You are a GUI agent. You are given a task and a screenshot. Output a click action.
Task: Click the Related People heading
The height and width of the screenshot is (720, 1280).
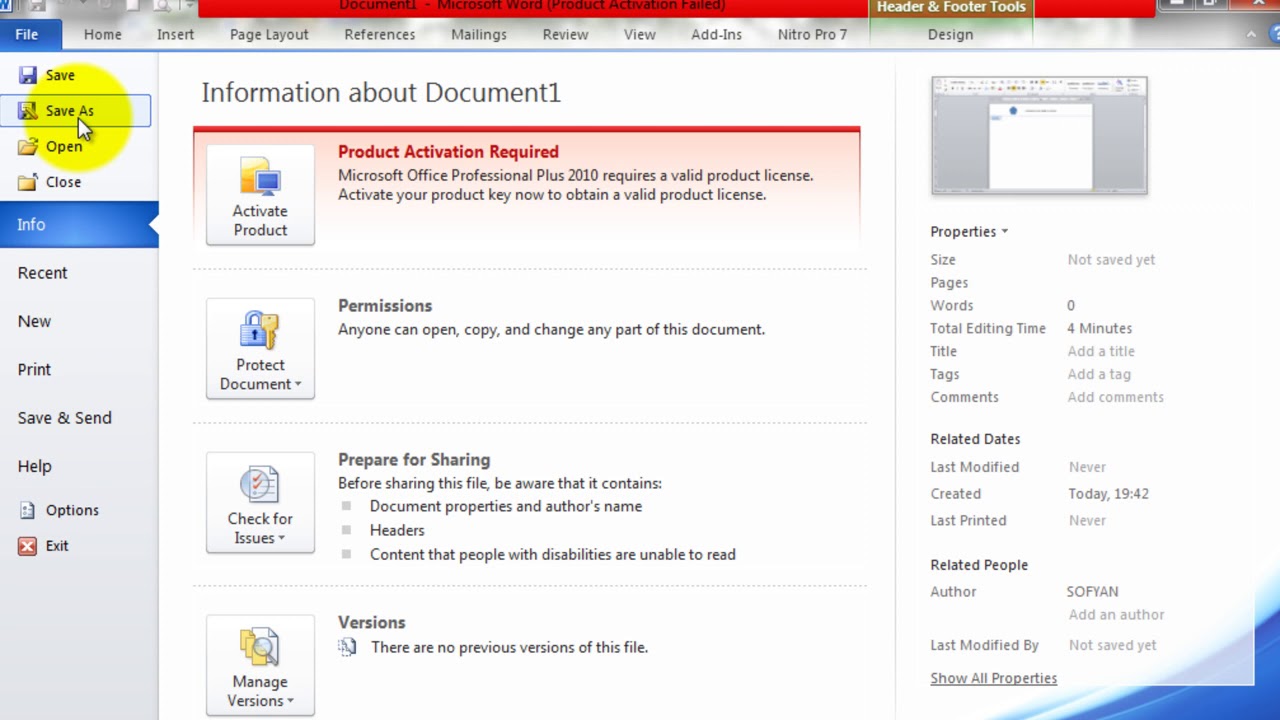[x=979, y=565]
